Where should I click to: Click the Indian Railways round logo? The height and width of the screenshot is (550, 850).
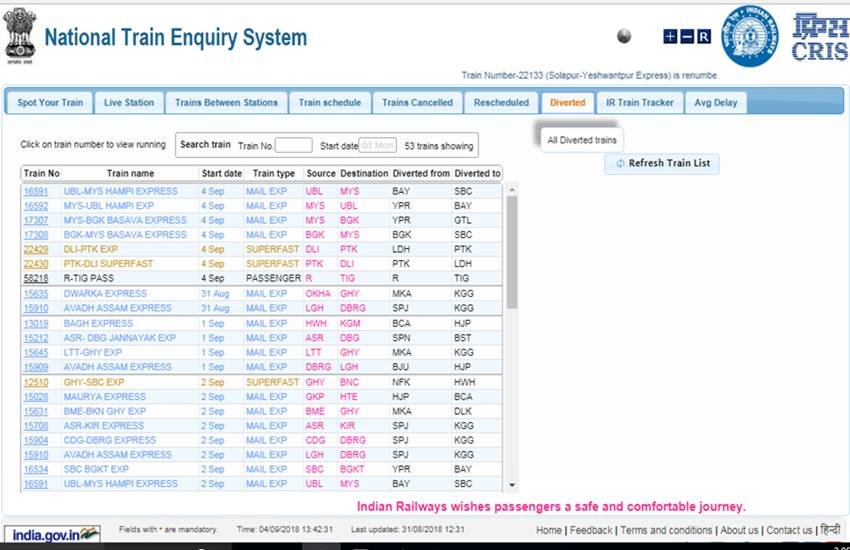coord(750,36)
